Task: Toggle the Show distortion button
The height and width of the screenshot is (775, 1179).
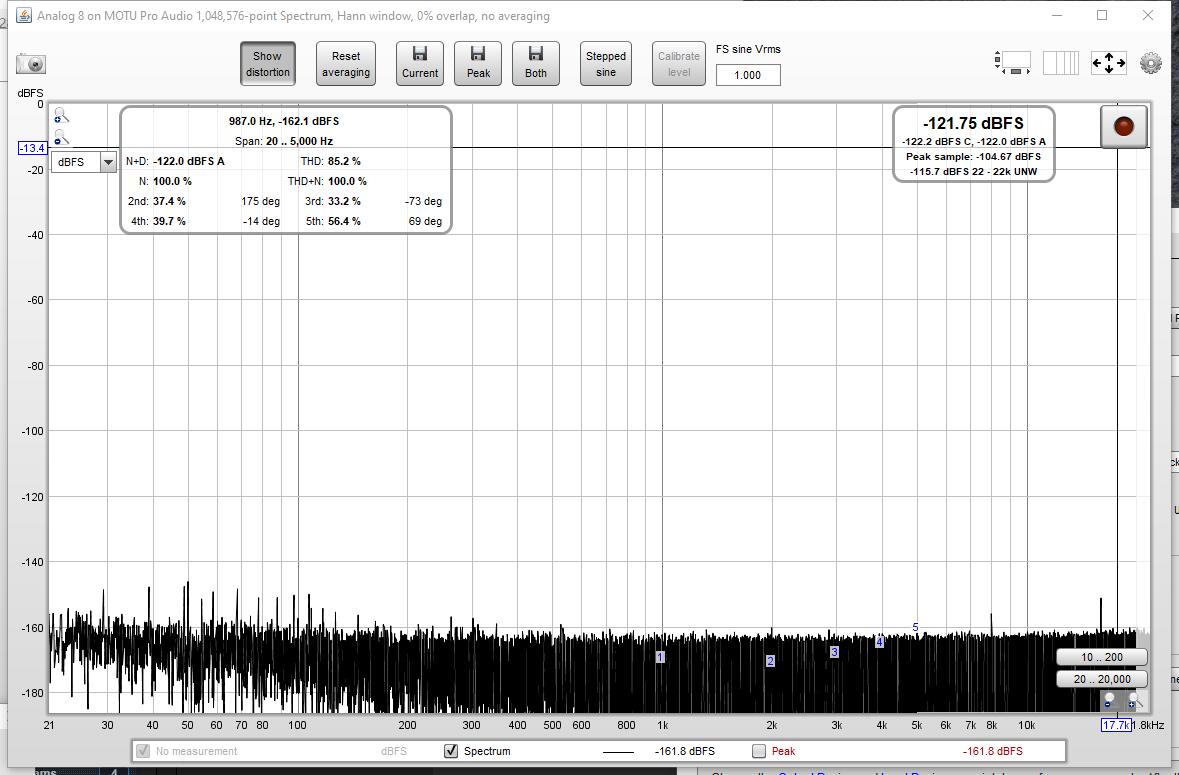Action: tap(268, 64)
